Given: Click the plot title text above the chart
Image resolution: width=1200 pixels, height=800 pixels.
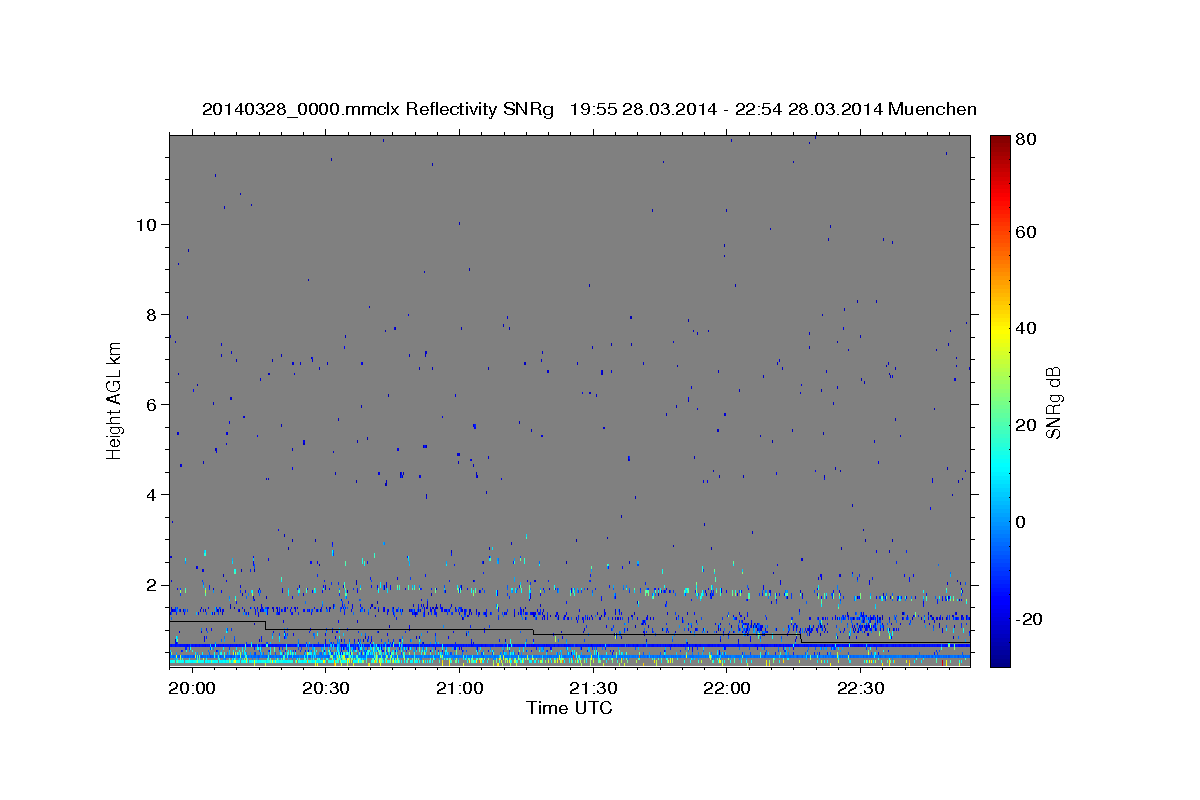Looking at the screenshot, I should pyautogui.click(x=589, y=109).
